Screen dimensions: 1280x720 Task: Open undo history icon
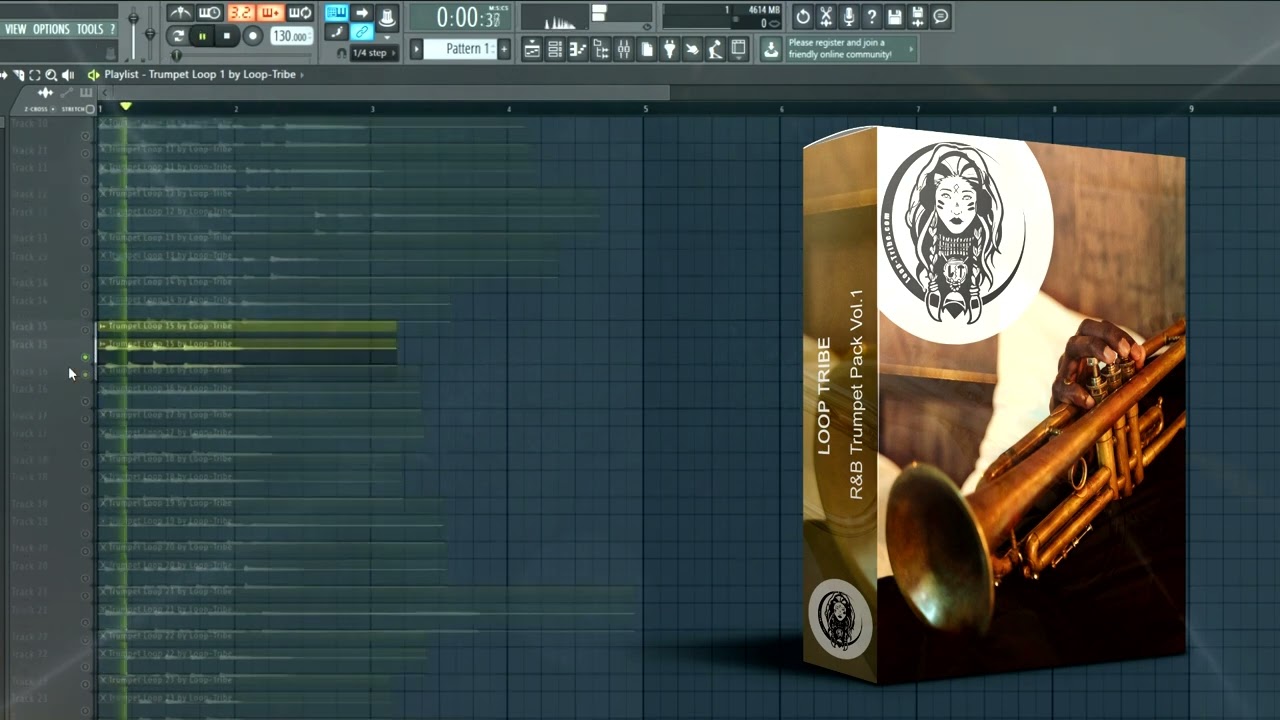[803, 16]
